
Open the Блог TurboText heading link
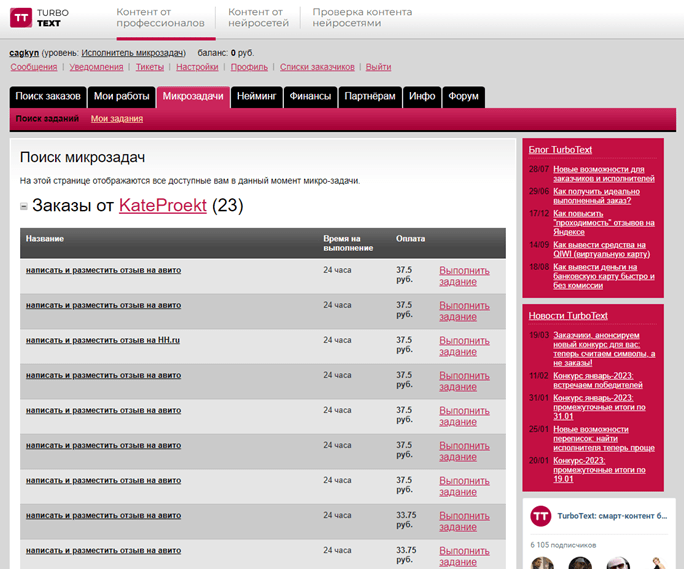pos(560,150)
